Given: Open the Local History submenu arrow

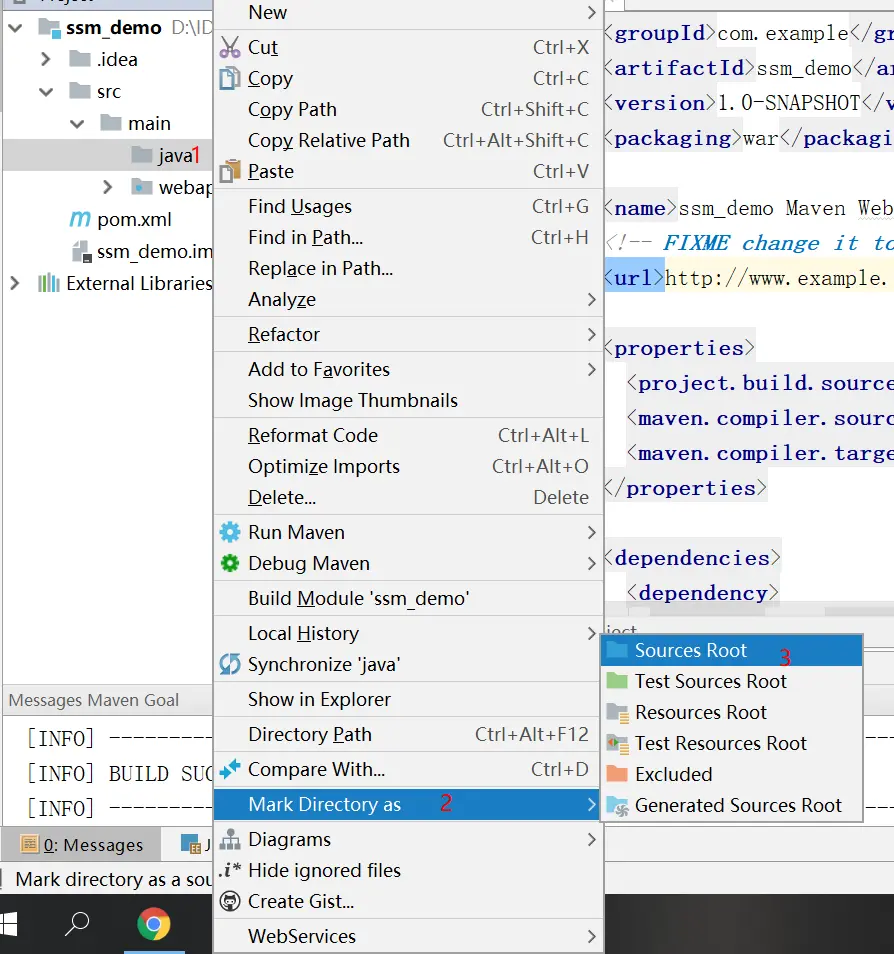Looking at the screenshot, I should (592, 633).
